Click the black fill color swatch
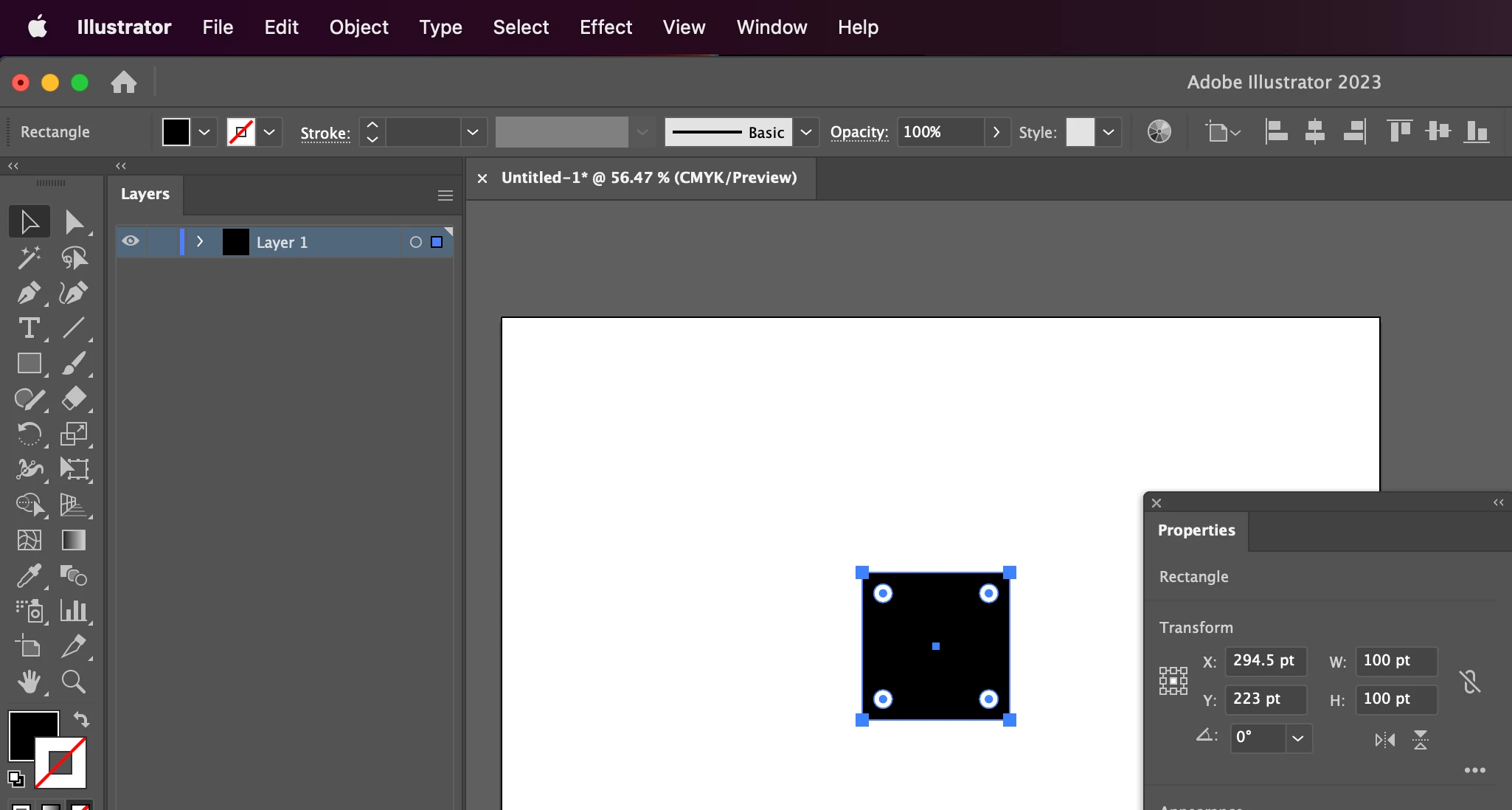The image size is (1512, 810). tap(176, 132)
